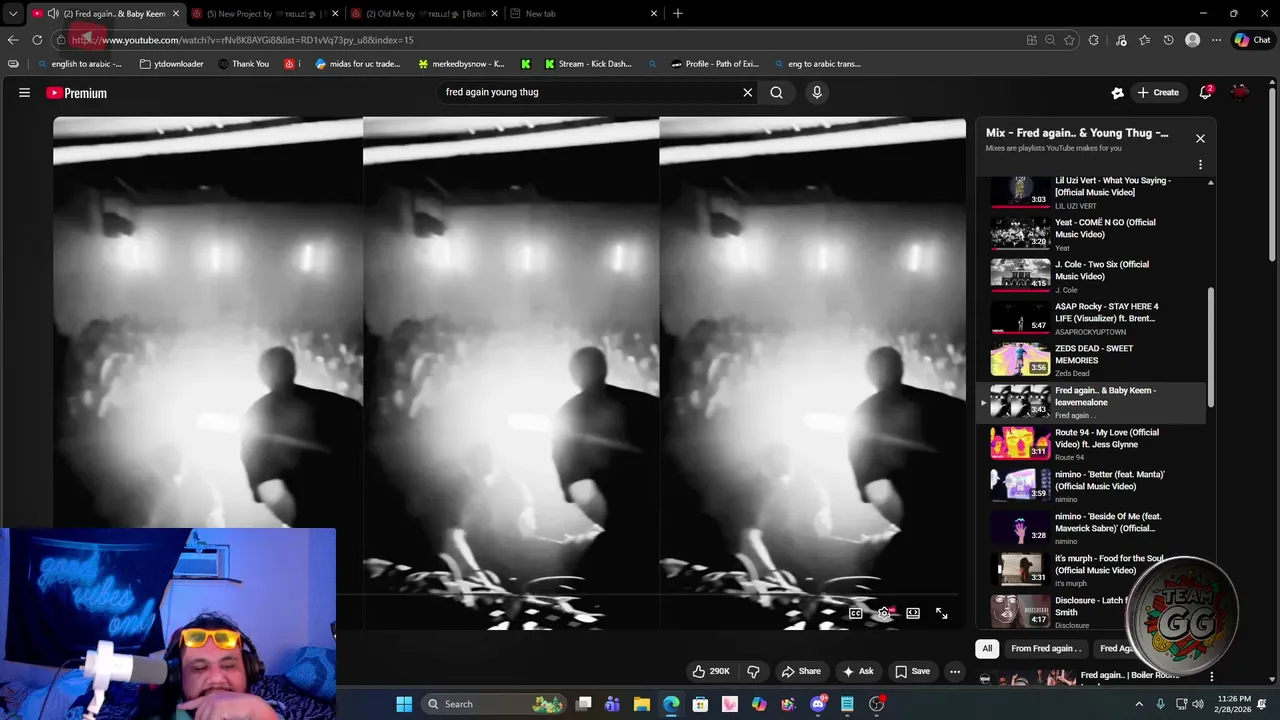The height and width of the screenshot is (720, 1280).
Task: Like the video with 290K likes
Action: click(x=711, y=671)
